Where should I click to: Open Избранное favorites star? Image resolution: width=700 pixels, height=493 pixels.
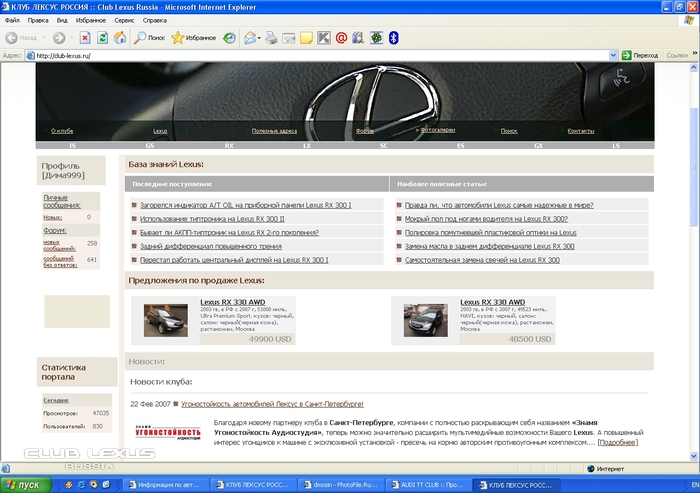(193, 38)
